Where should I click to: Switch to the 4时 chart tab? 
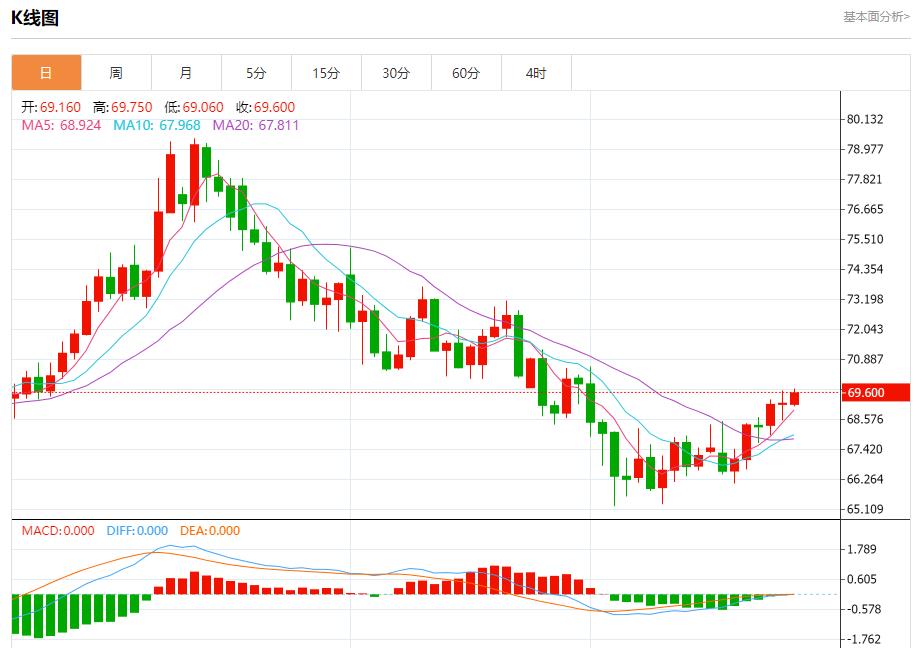pyautogui.click(x=536, y=73)
